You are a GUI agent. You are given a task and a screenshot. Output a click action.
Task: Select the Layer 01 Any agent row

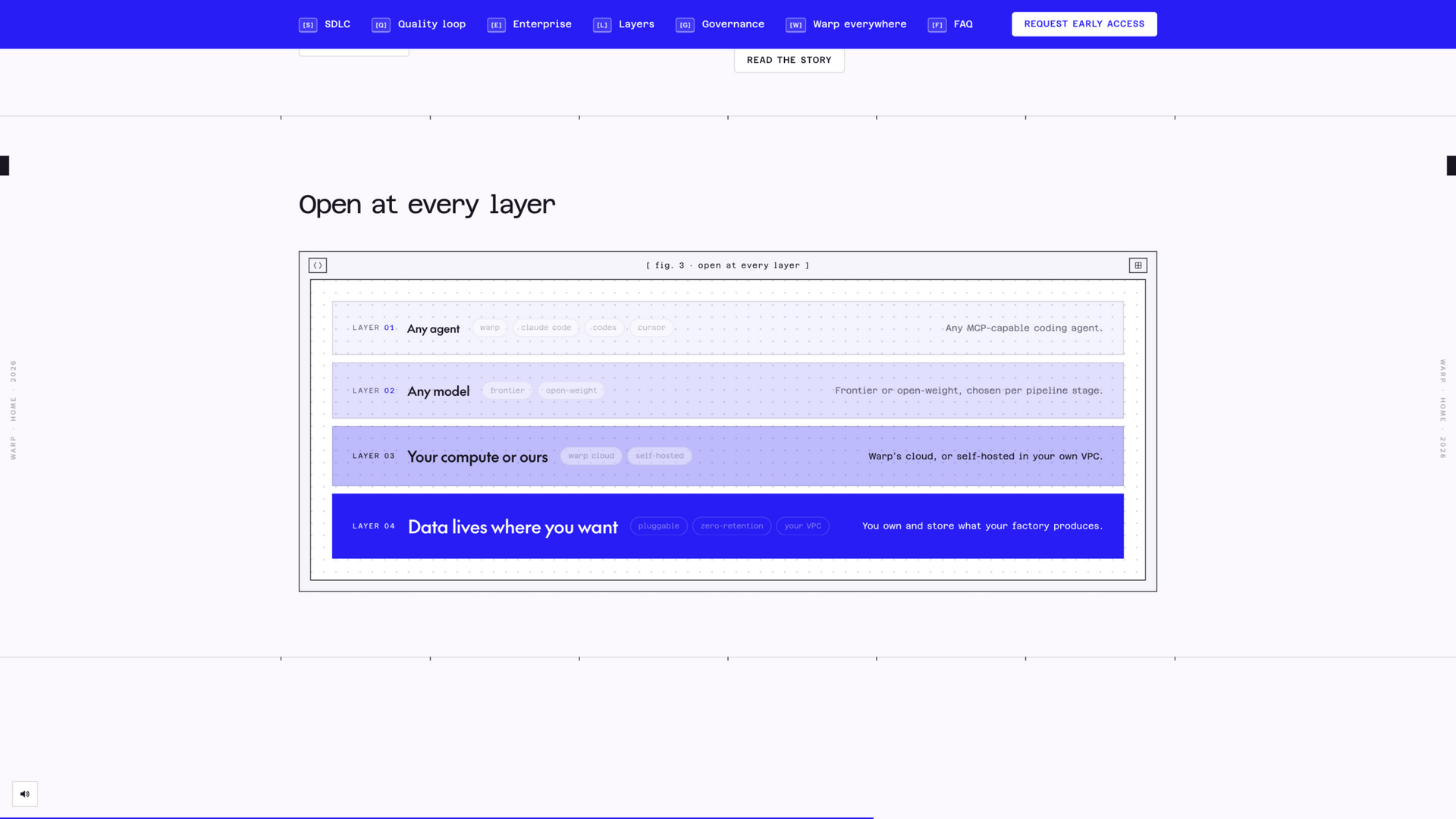click(x=728, y=328)
